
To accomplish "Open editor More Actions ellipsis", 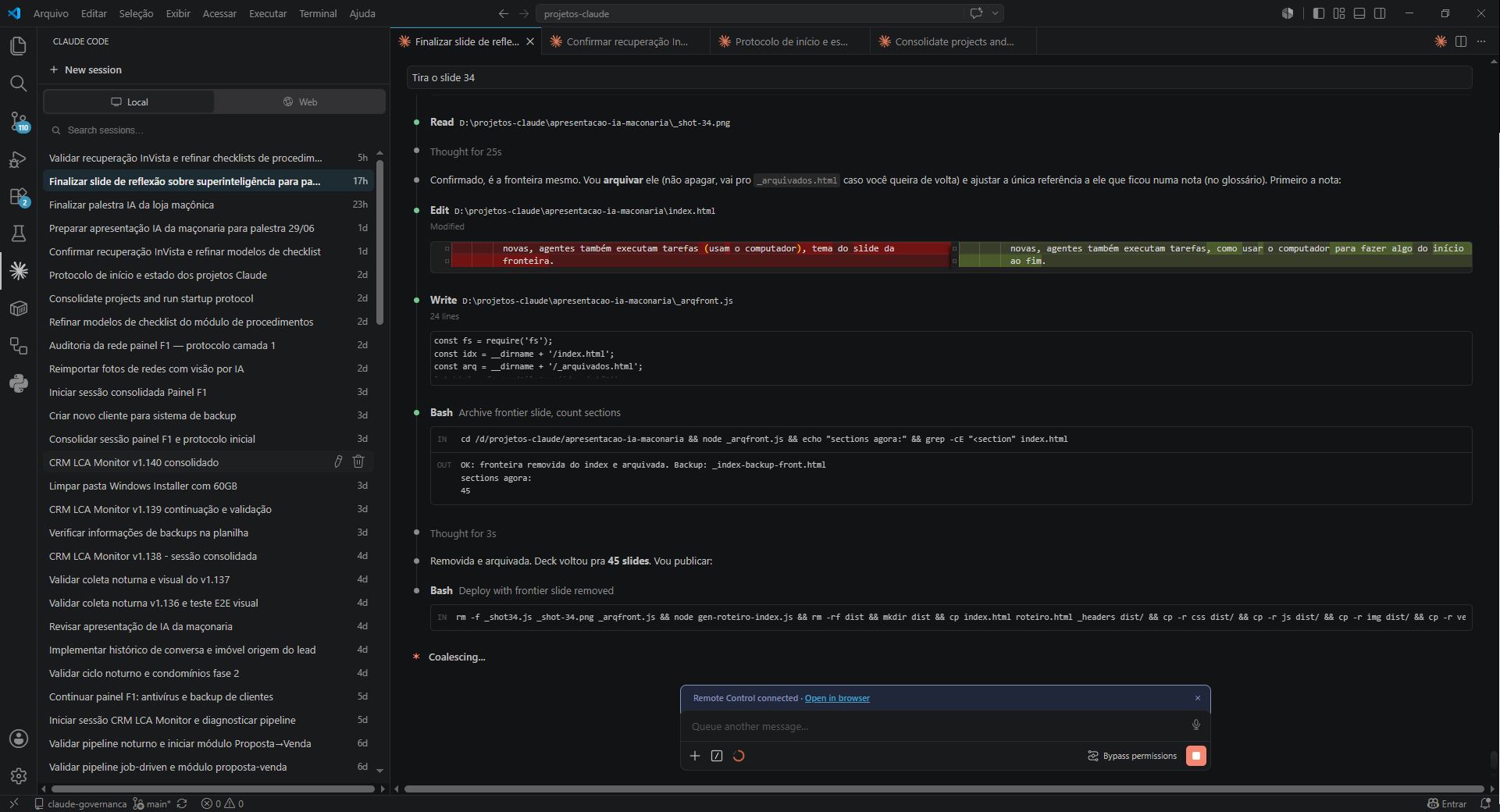I will coord(1481,41).
